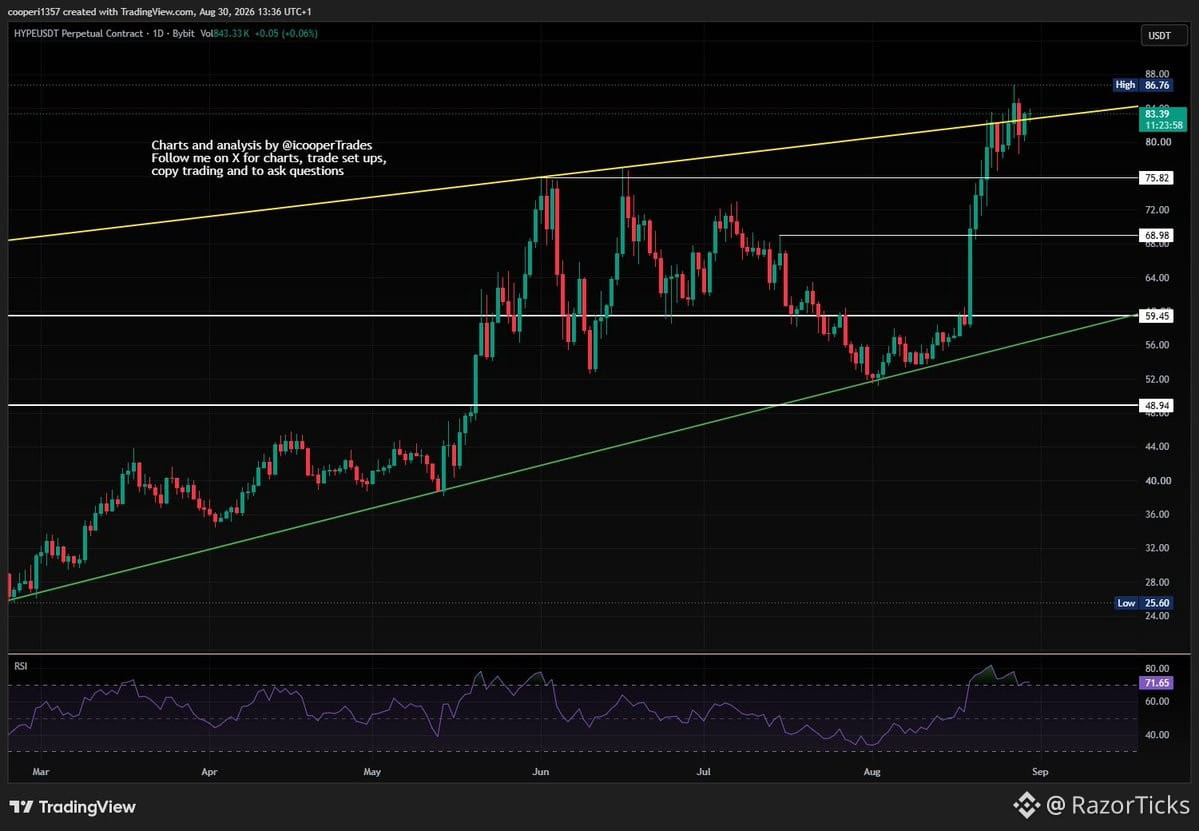Click the Mar label on time axis
The height and width of the screenshot is (831, 1199).
(41, 771)
